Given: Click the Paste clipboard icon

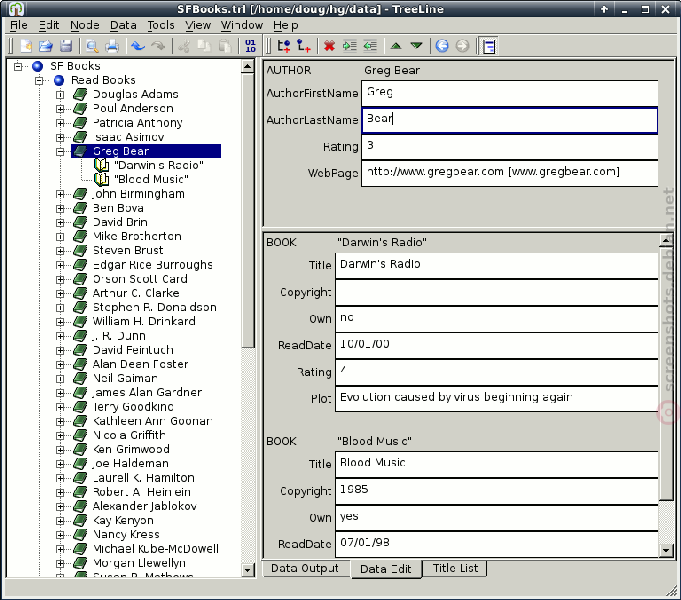Looking at the screenshot, I should [224, 46].
